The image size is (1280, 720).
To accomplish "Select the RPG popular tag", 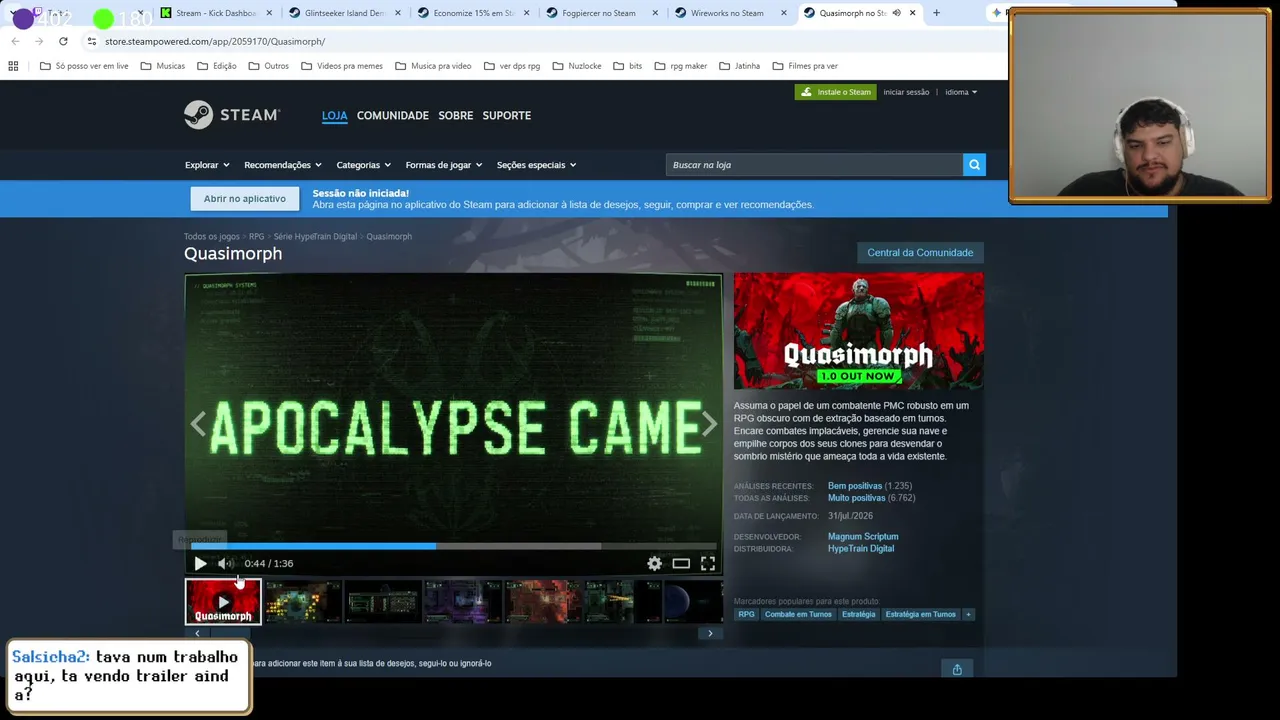I will click(x=746, y=614).
